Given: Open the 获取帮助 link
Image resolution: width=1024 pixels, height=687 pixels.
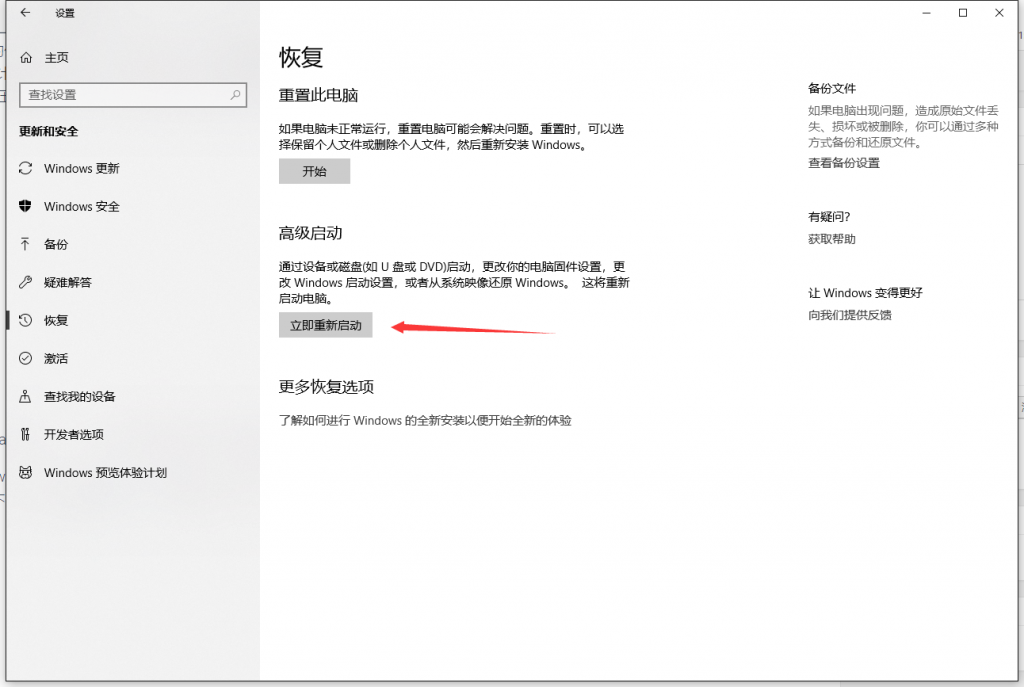Looking at the screenshot, I should click(x=832, y=239).
